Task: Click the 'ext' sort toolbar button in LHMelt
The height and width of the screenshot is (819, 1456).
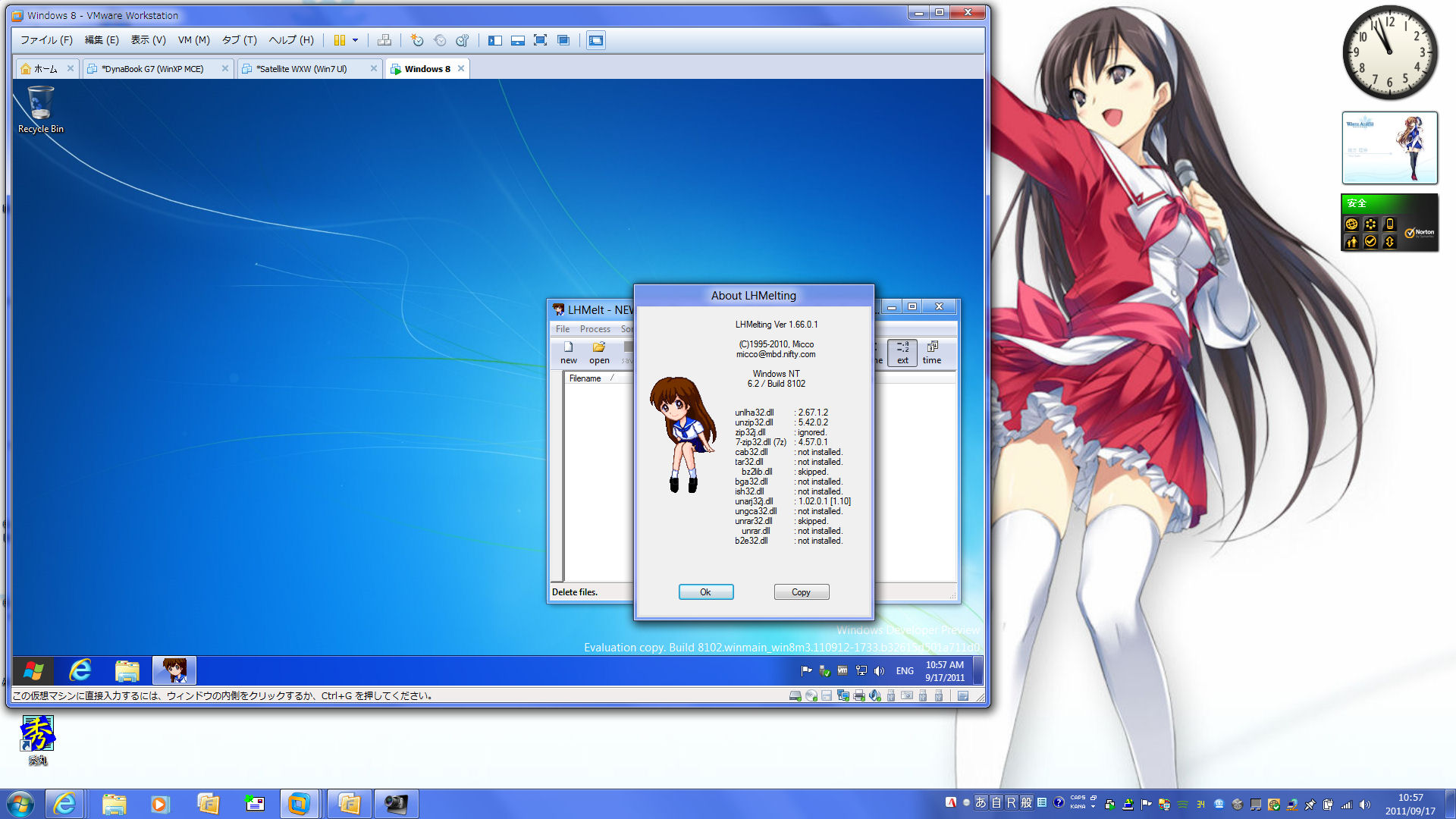Action: [x=902, y=353]
